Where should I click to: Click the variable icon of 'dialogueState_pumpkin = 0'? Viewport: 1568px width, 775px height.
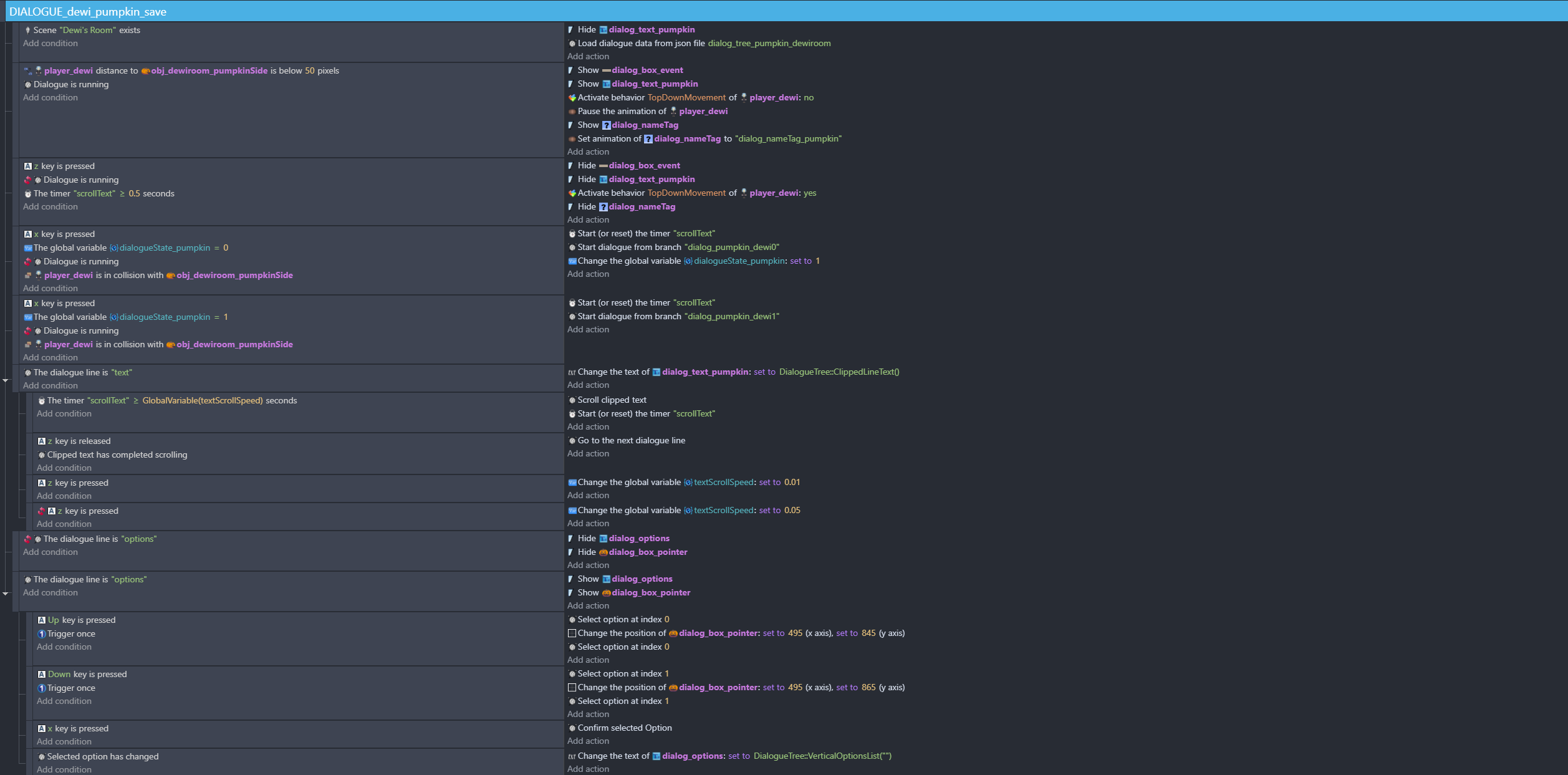(28, 248)
